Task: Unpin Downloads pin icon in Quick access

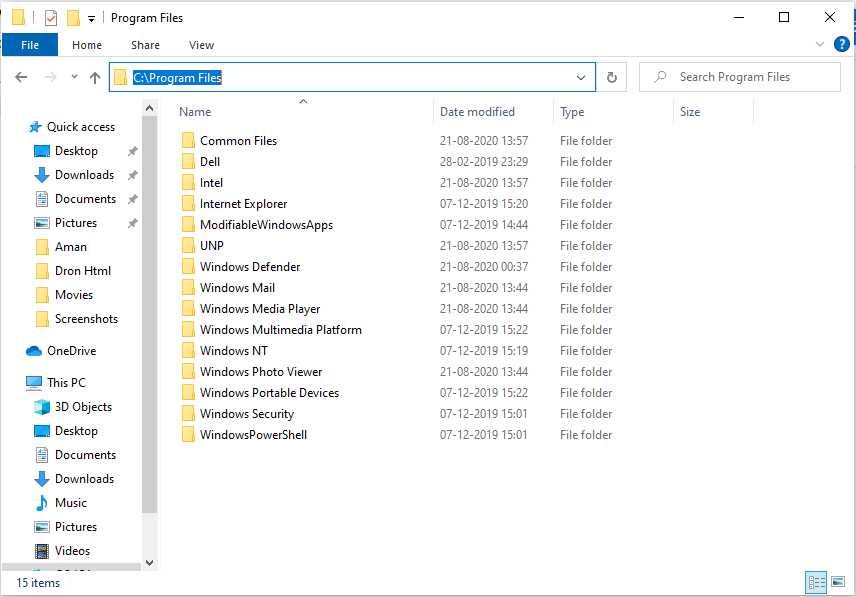Action: coord(132,175)
